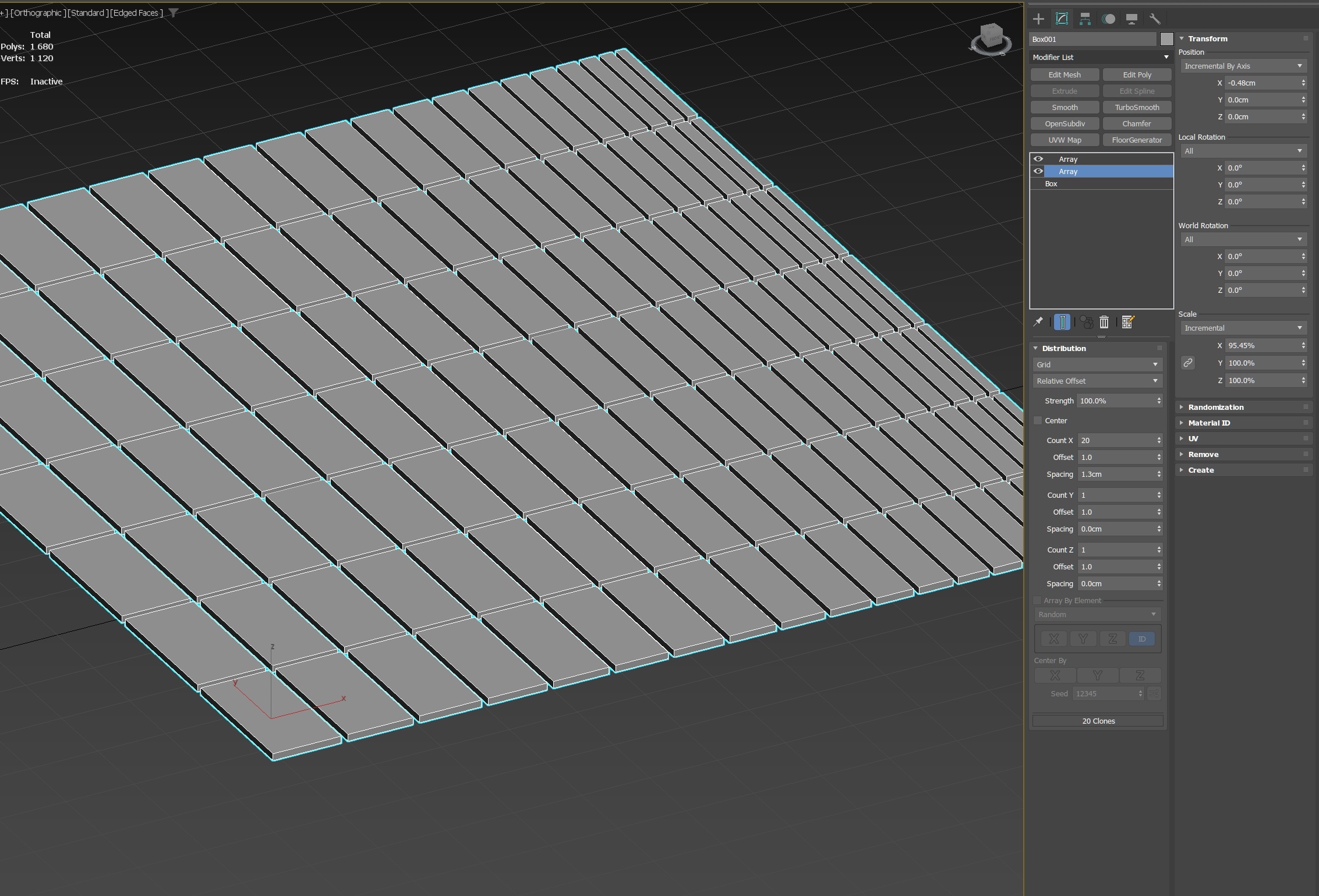Open the Display panel tab
Viewport: 1319px width, 896px height.
tap(1131, 19)
